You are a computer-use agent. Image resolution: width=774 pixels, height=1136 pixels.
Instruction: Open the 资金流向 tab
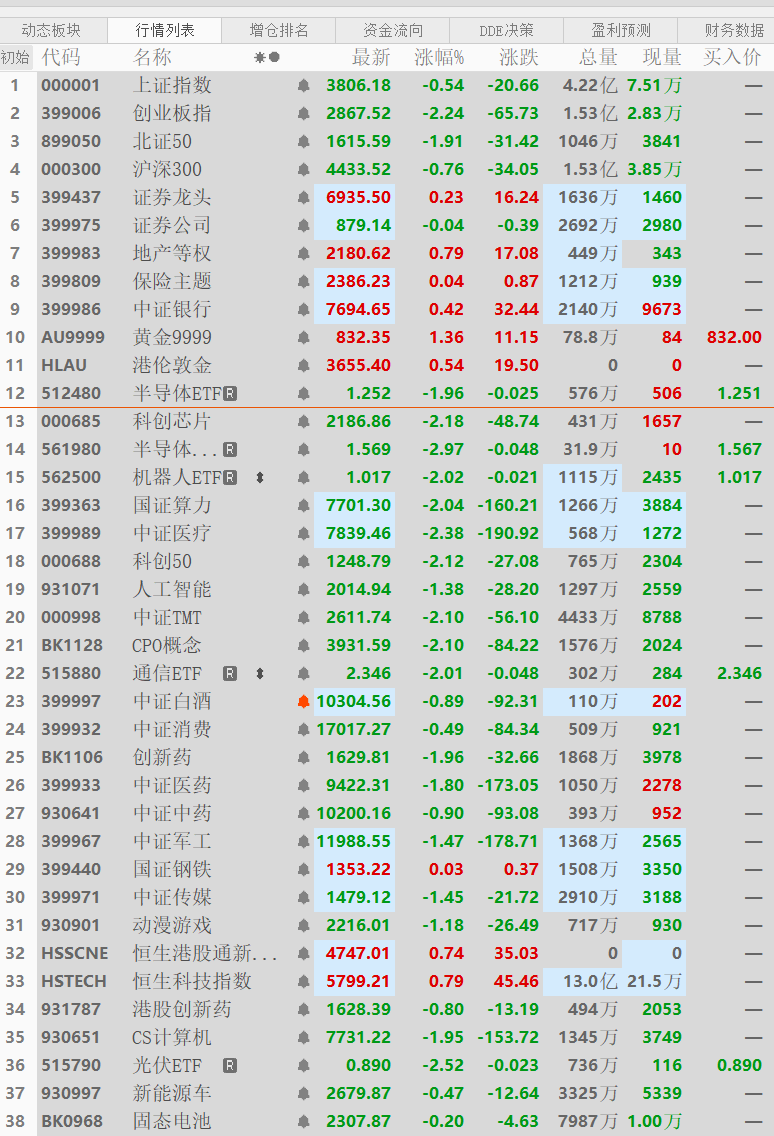[393, 30]
